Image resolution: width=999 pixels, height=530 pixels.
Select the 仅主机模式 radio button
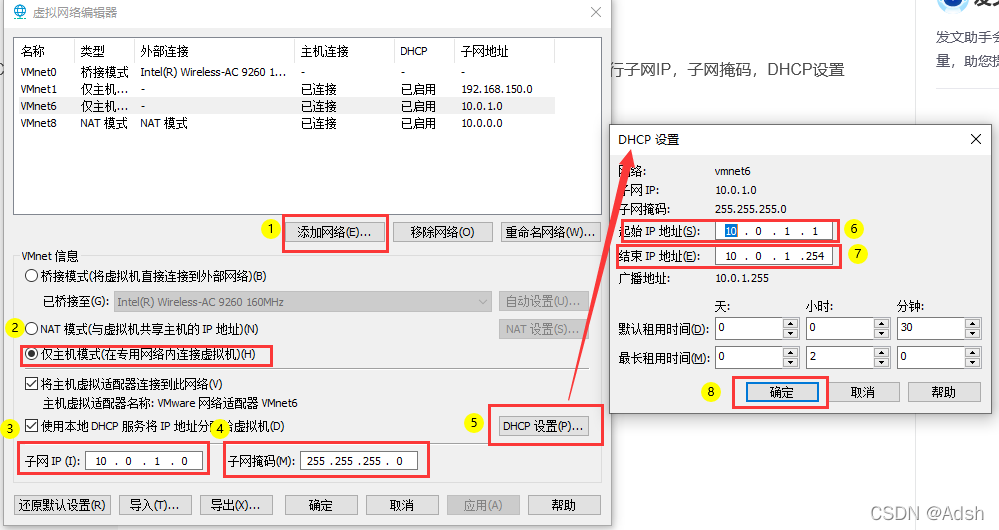31,354
